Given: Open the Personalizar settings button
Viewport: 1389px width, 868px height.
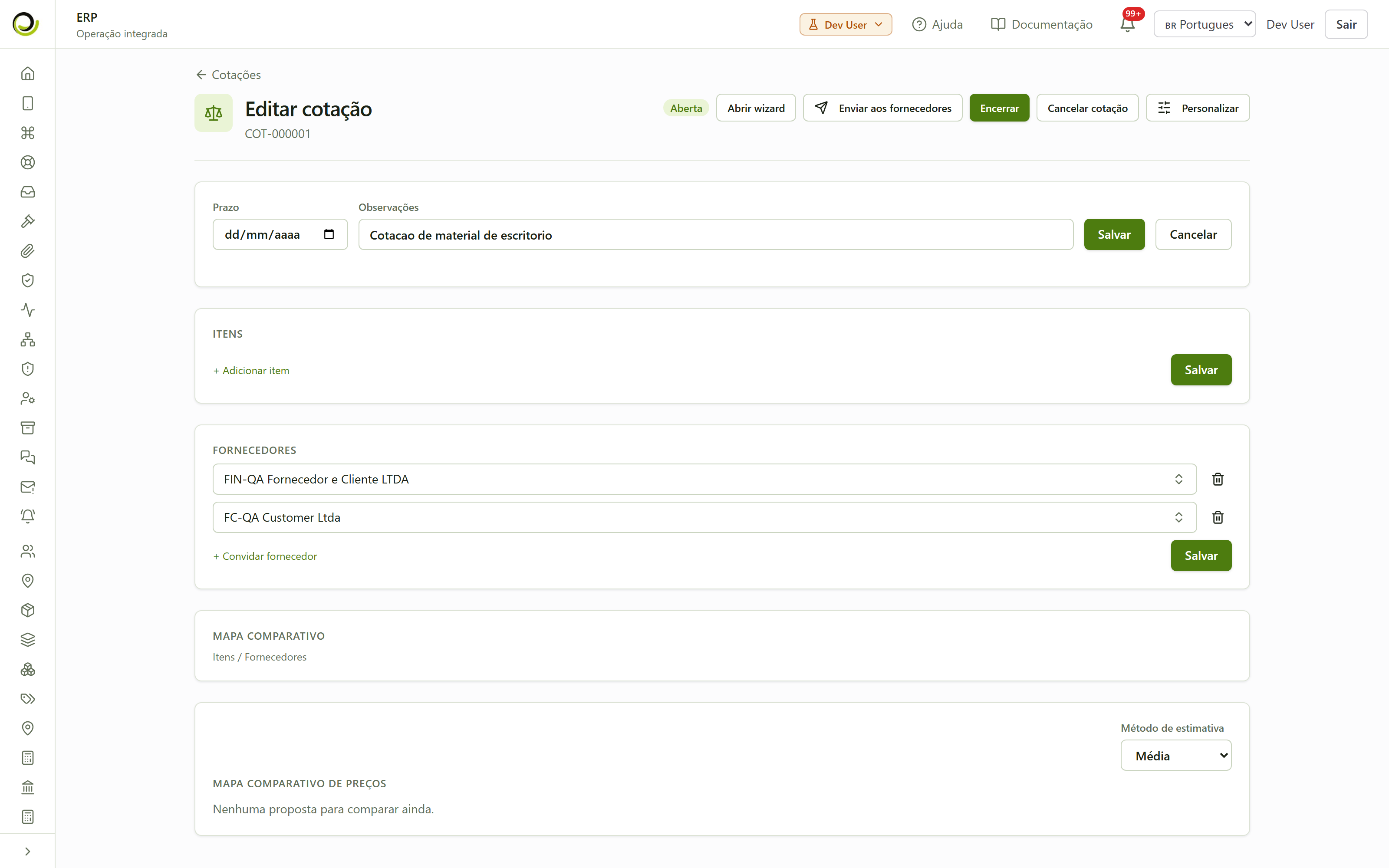Looking at the screenshot, I should click(1197, 108).
